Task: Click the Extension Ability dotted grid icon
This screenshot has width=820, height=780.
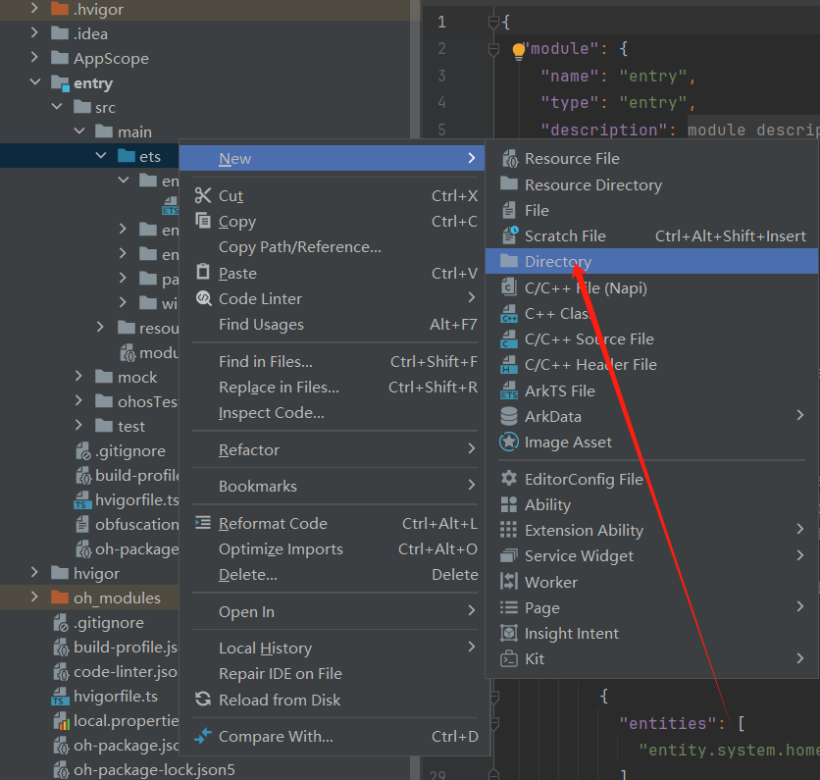Action: click(x=508, y=530)
